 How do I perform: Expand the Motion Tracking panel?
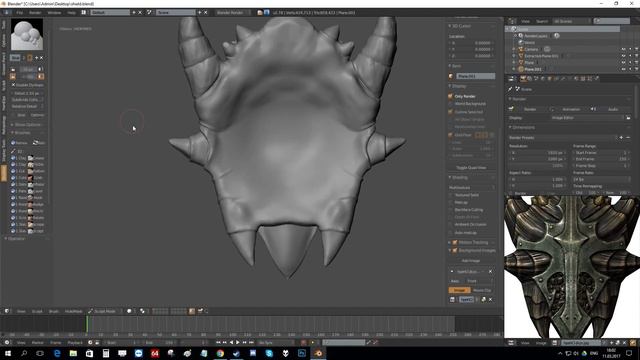pyautogui.click(x=450, y=242)
